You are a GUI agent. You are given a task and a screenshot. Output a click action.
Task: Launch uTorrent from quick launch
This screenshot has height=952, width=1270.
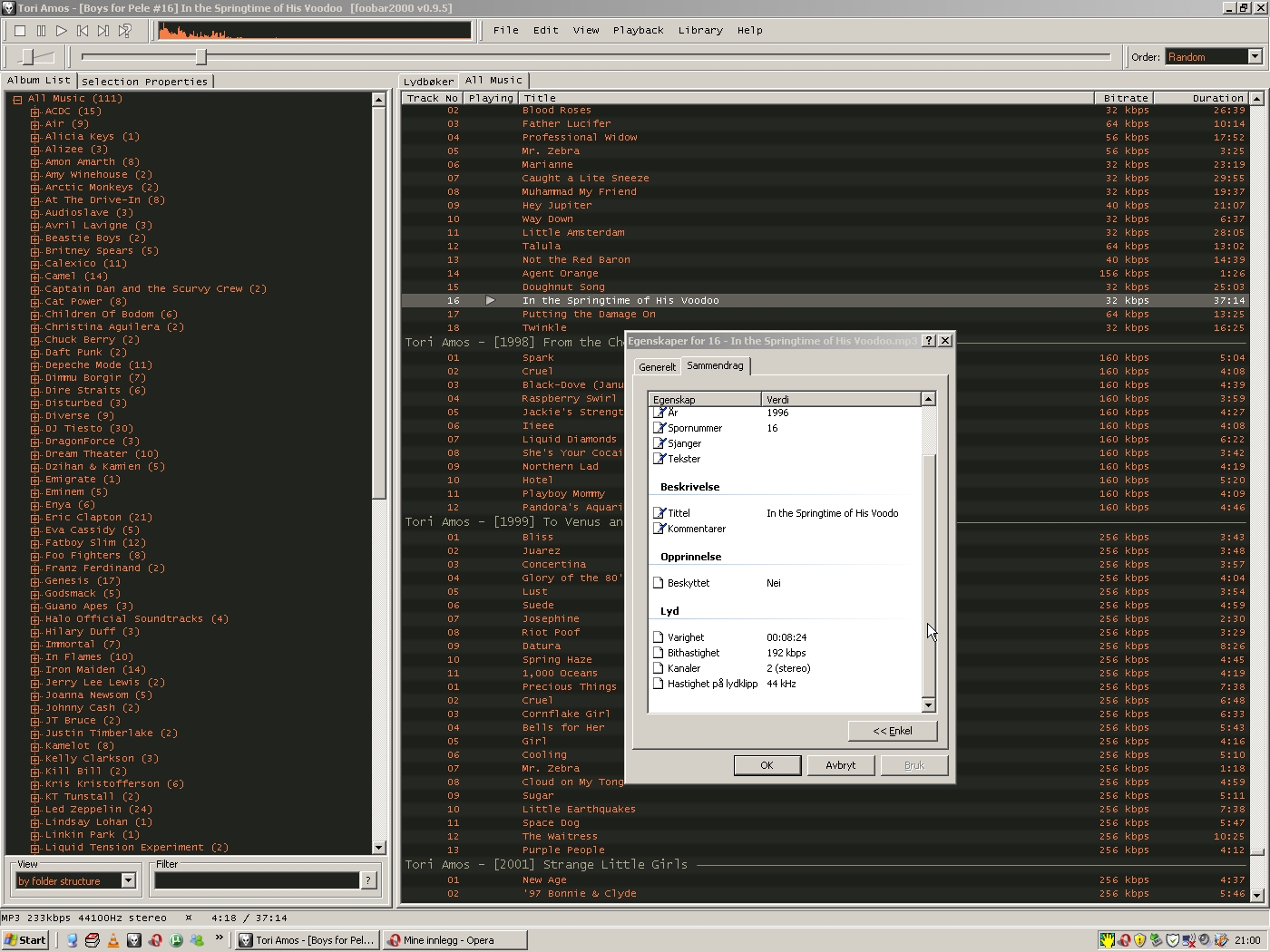pyautogui.click(x=176, y=940)
